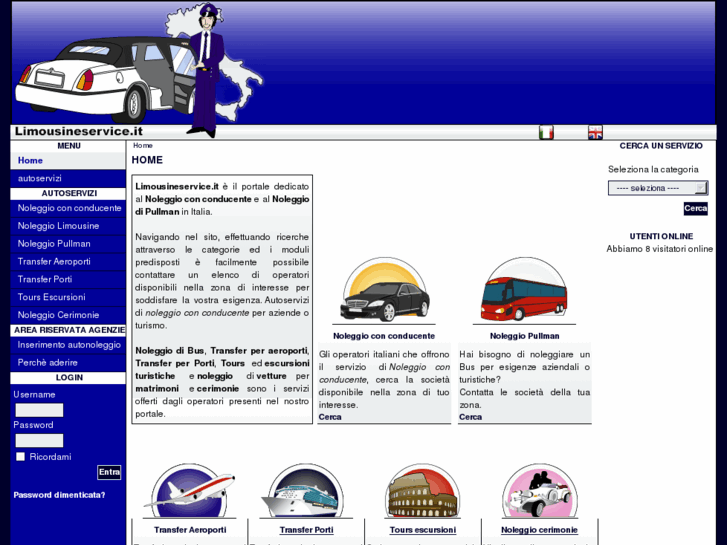Click the 'Abbiamo 8 visitatori online' text
This screenshot has width=727, height=545.
coord(660,249)
